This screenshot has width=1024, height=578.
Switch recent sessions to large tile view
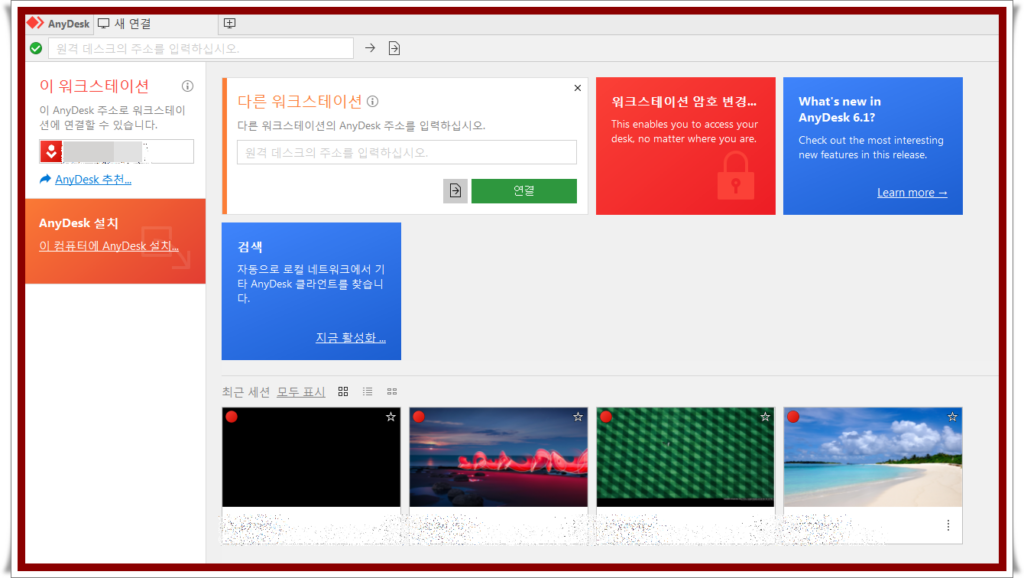point(343,392)
